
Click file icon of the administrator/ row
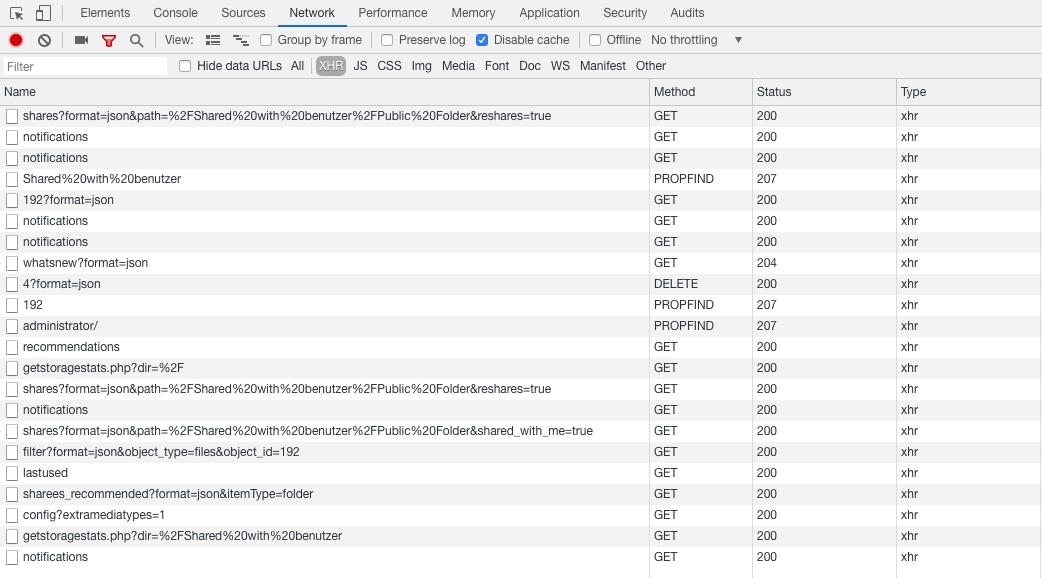[x=12, y=326]
